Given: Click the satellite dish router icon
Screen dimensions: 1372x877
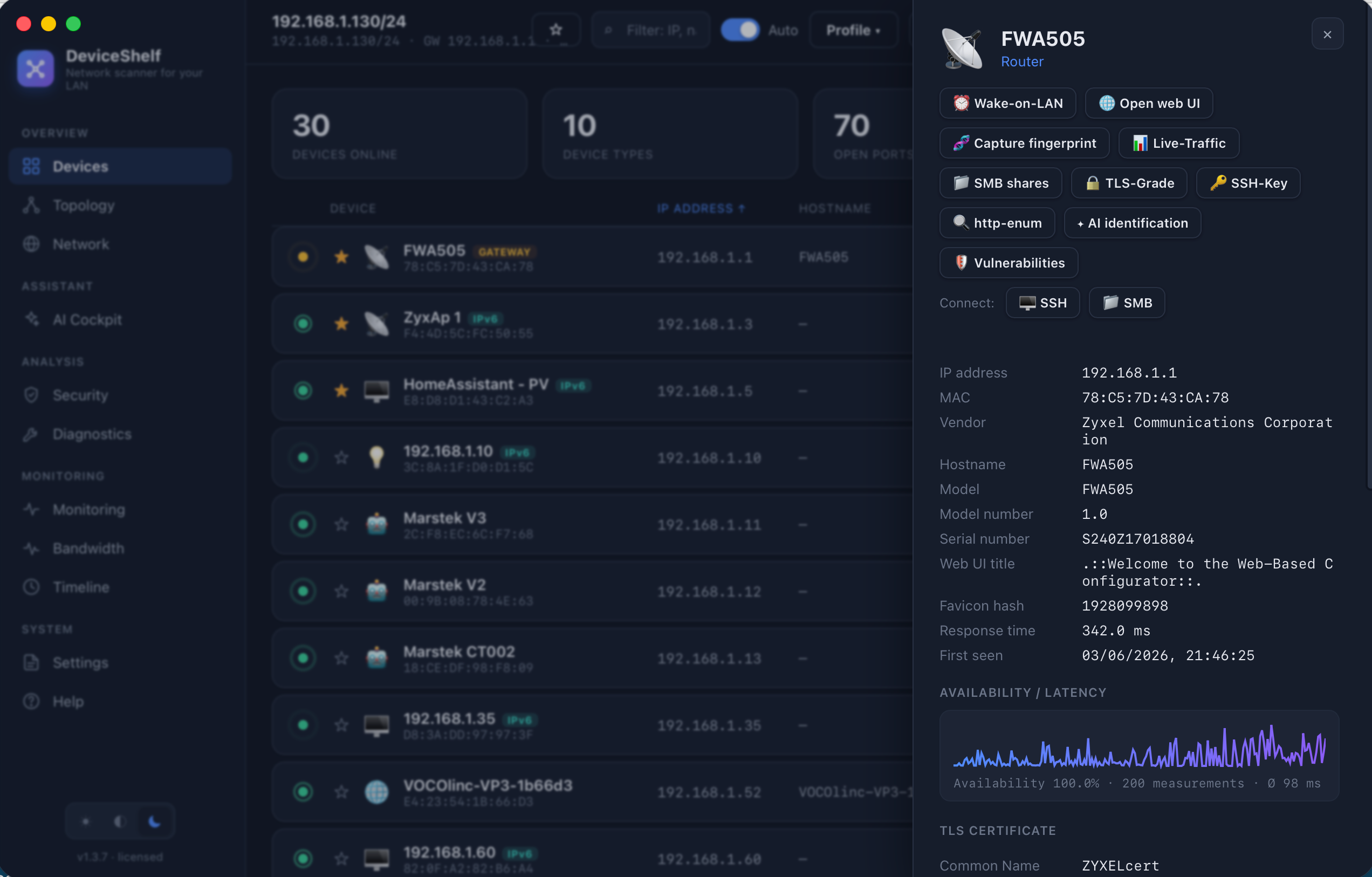Looking at the screenshot, I should pyautogui.click(x=962, y=49).
